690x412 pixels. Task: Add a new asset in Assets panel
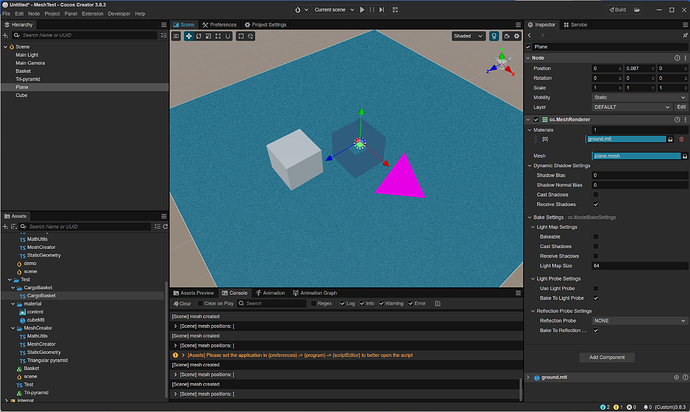pyautogui.click(x=5, y=227)
